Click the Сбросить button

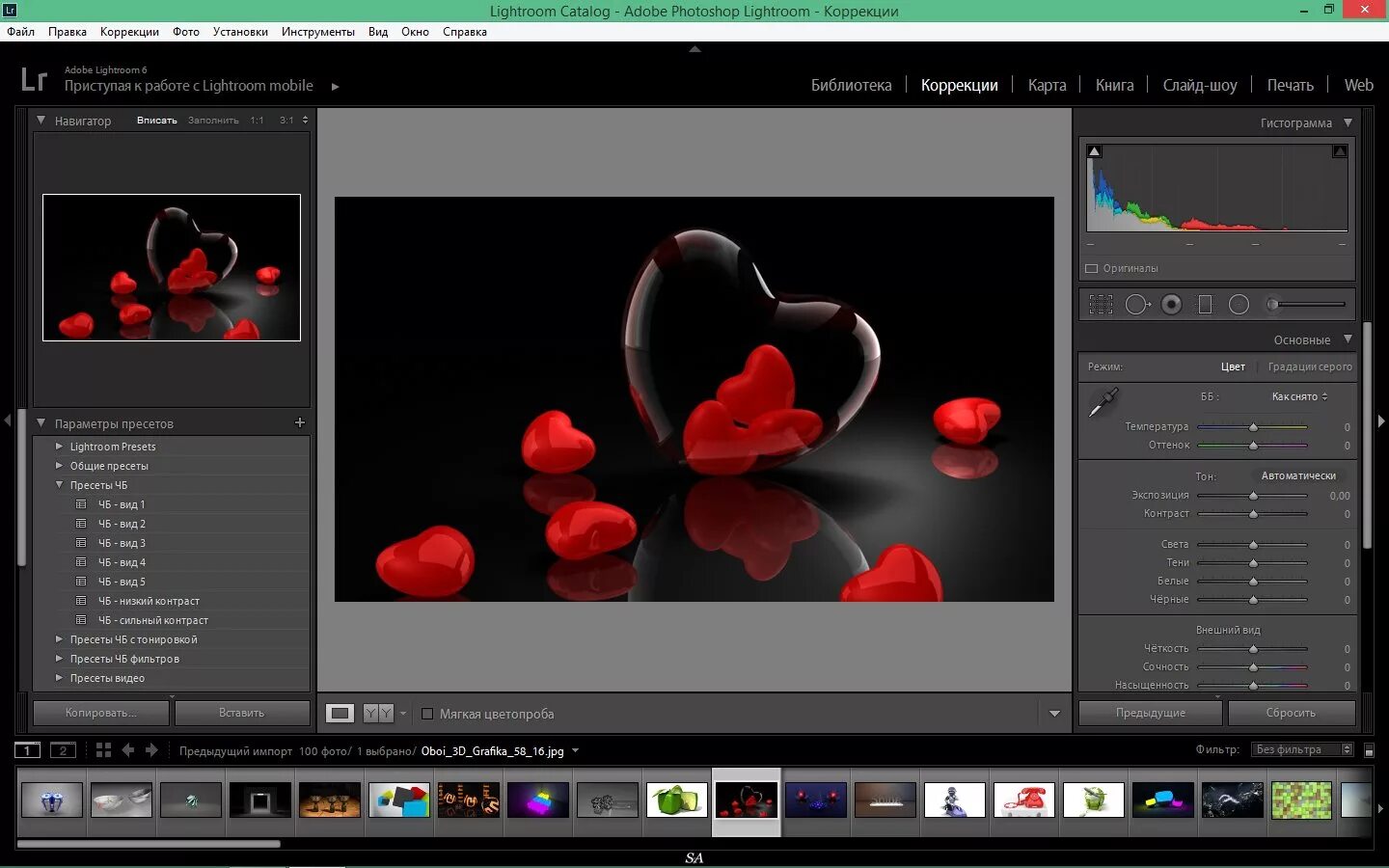coord(1291,713)
